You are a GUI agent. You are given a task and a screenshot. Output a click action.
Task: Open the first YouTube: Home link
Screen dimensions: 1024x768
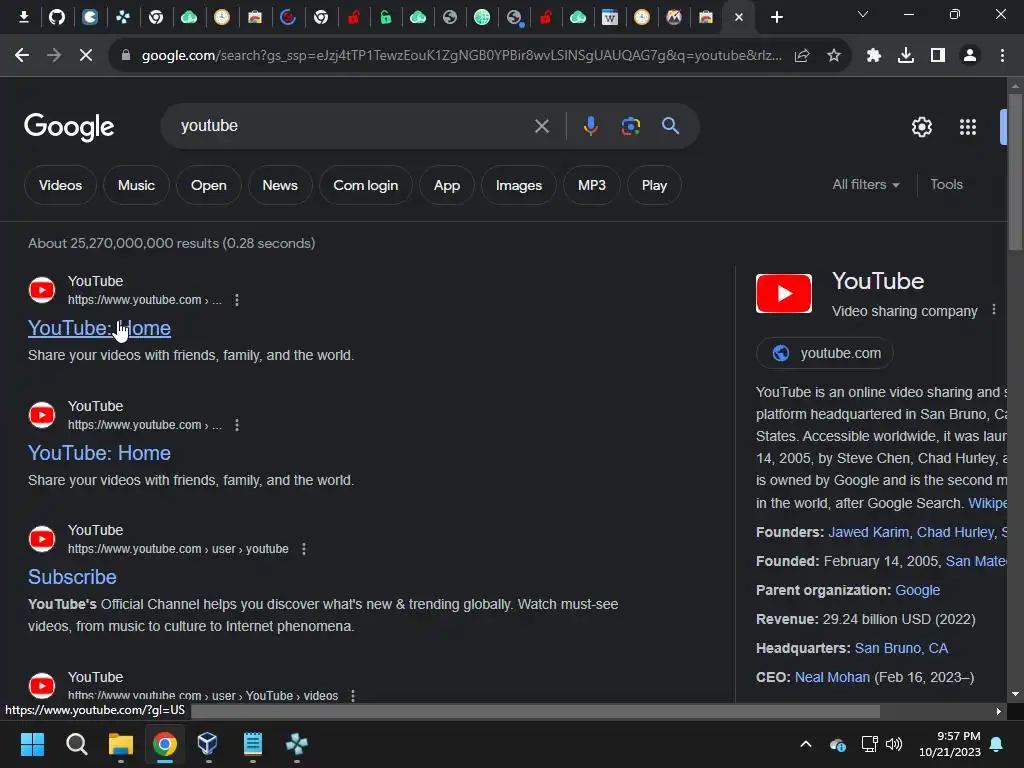[99, 328]
